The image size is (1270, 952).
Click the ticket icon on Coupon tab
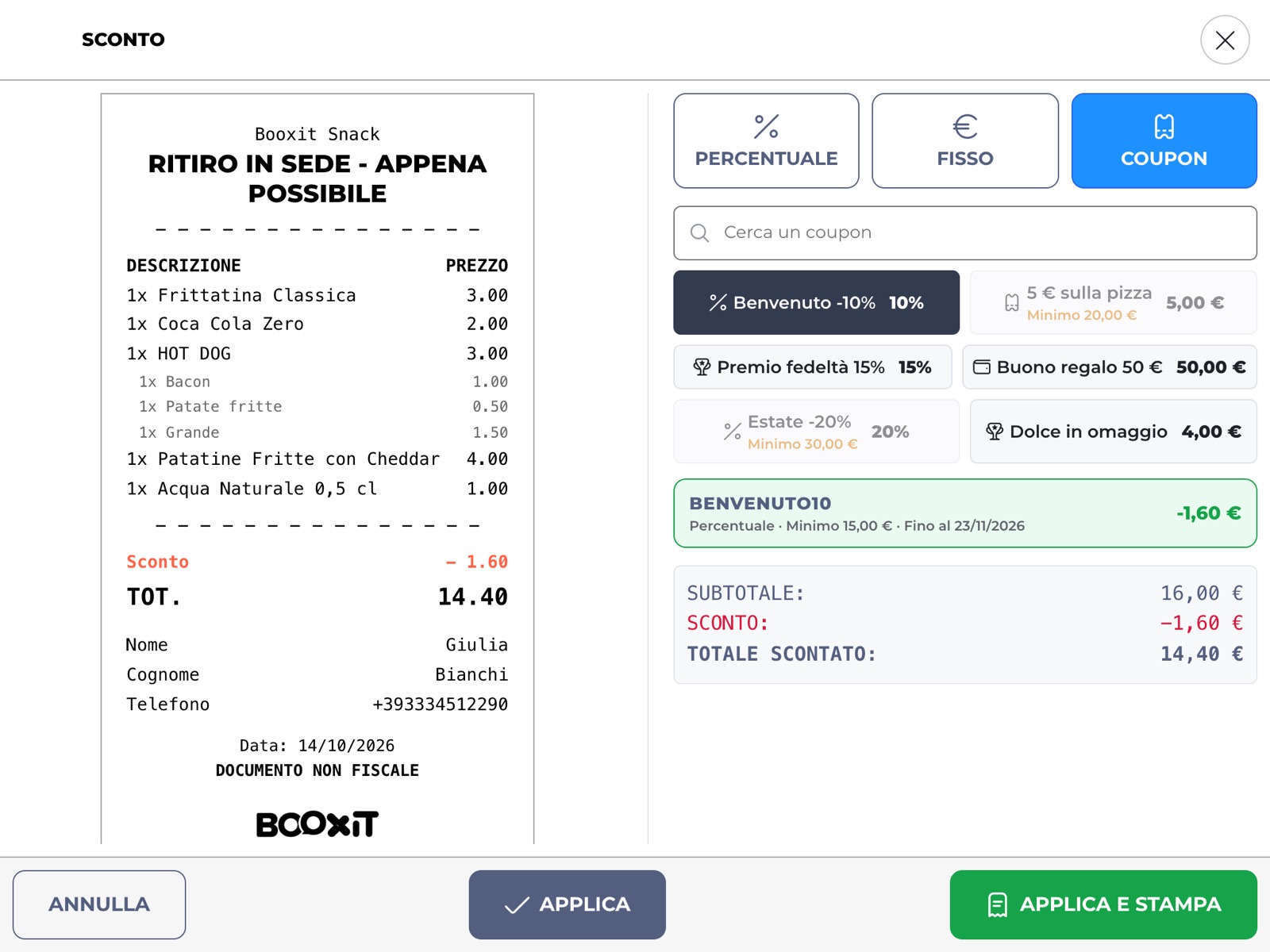click(x=1164, y=126)
